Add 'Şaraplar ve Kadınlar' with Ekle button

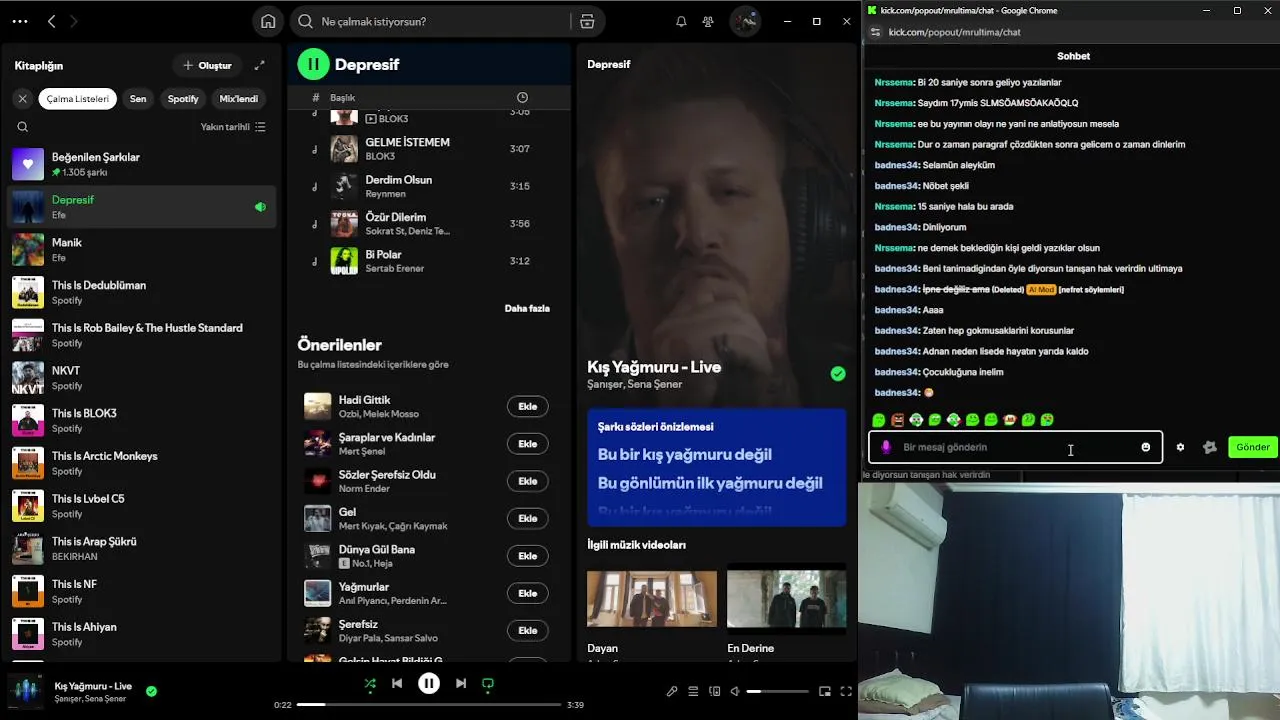[x=528, y=444]
